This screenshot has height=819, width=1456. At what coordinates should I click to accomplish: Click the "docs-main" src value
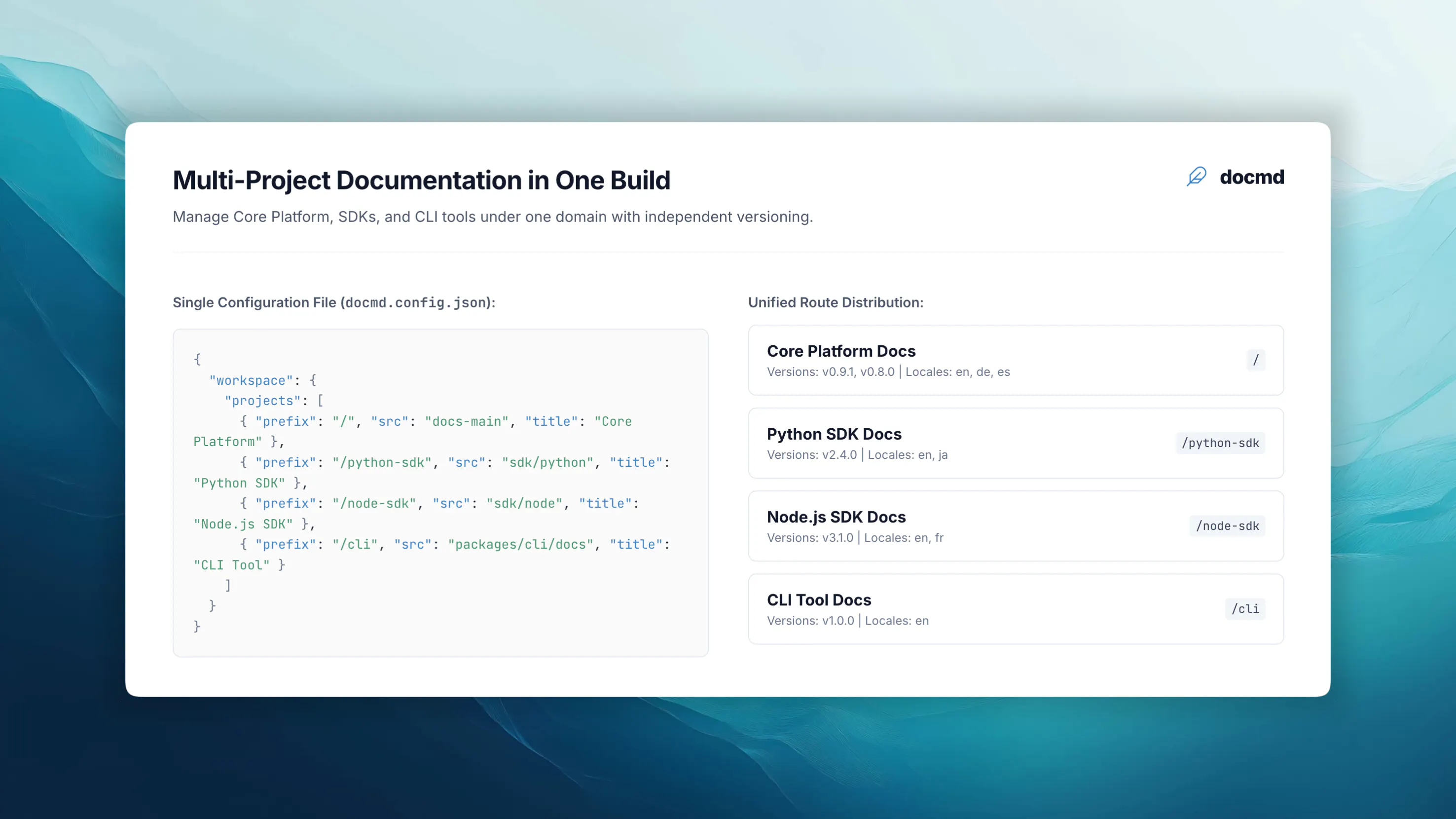pos(467,422)
